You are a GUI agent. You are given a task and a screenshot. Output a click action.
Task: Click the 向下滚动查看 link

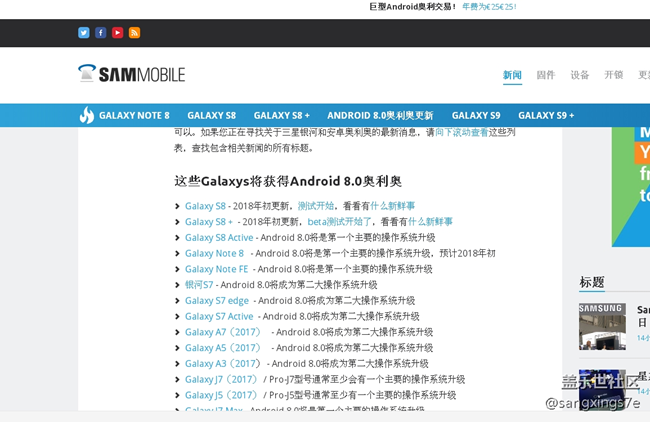[461, 132]
